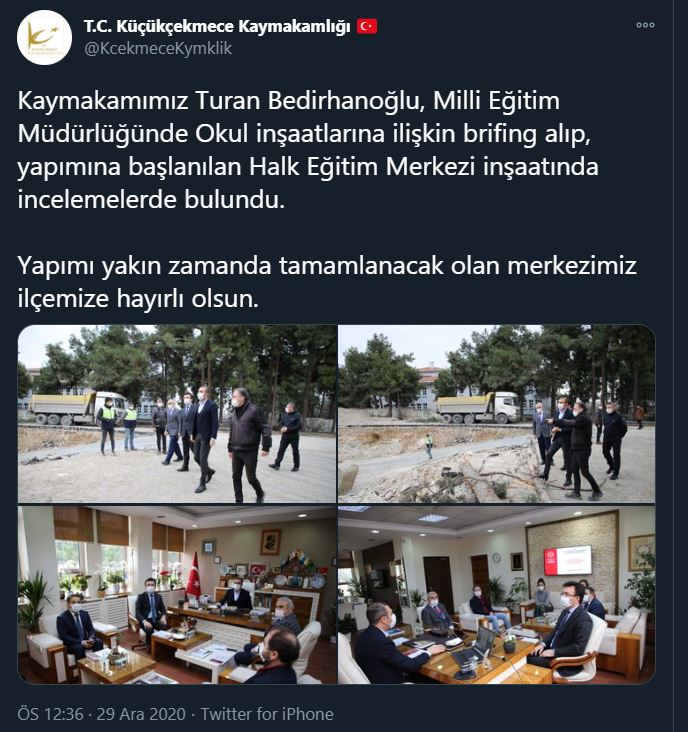Open the @KcekmeceKymklik handle link
This screenshot has width=688, height=732.
158,49
